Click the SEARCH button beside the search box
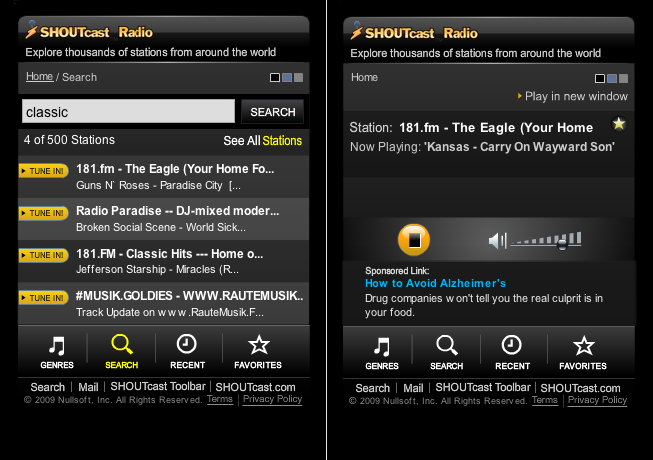The height and width of the screenshot is (460, 653). (x=272, y=112)
